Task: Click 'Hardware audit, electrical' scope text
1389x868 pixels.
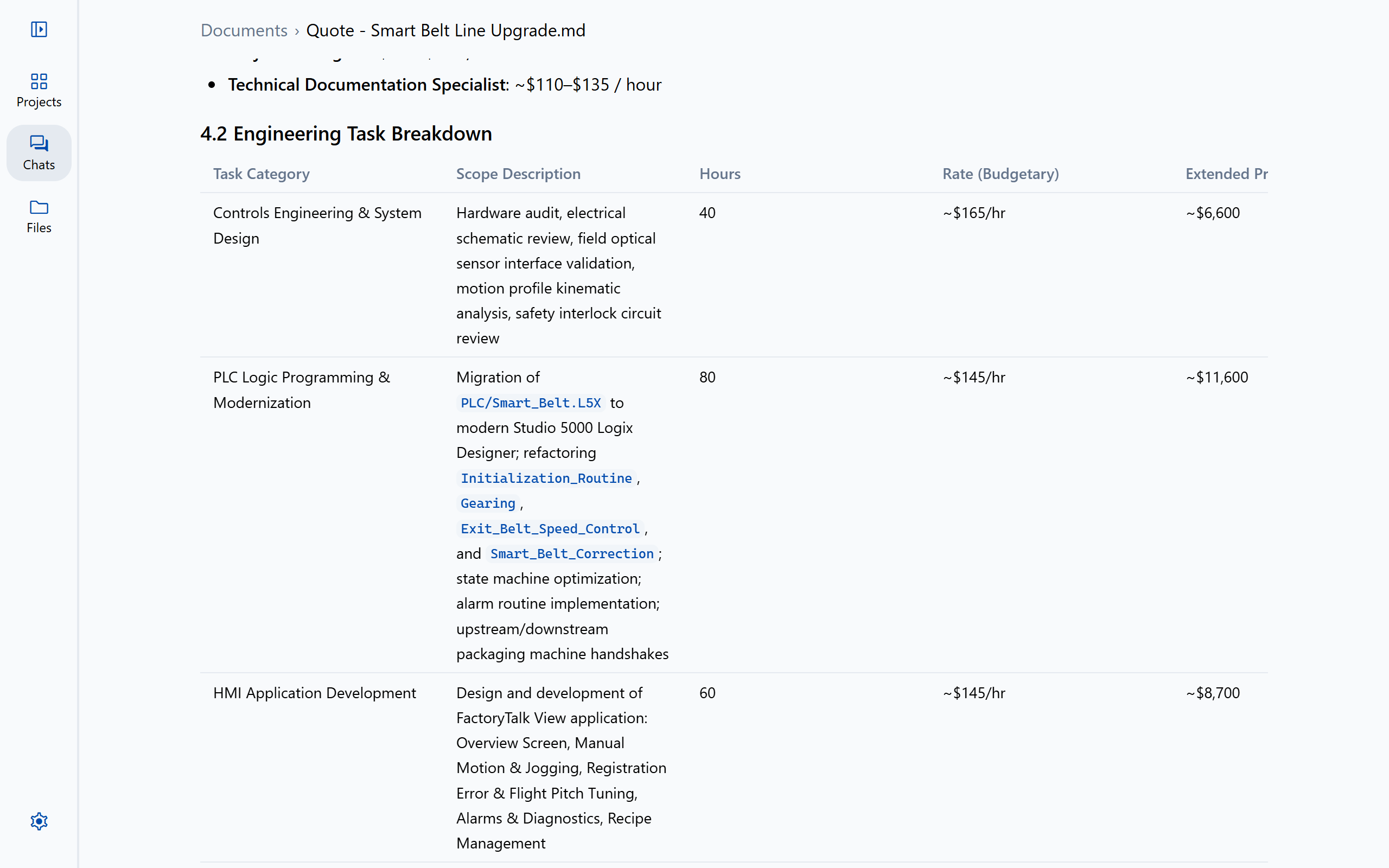Action: pos(540,213)
